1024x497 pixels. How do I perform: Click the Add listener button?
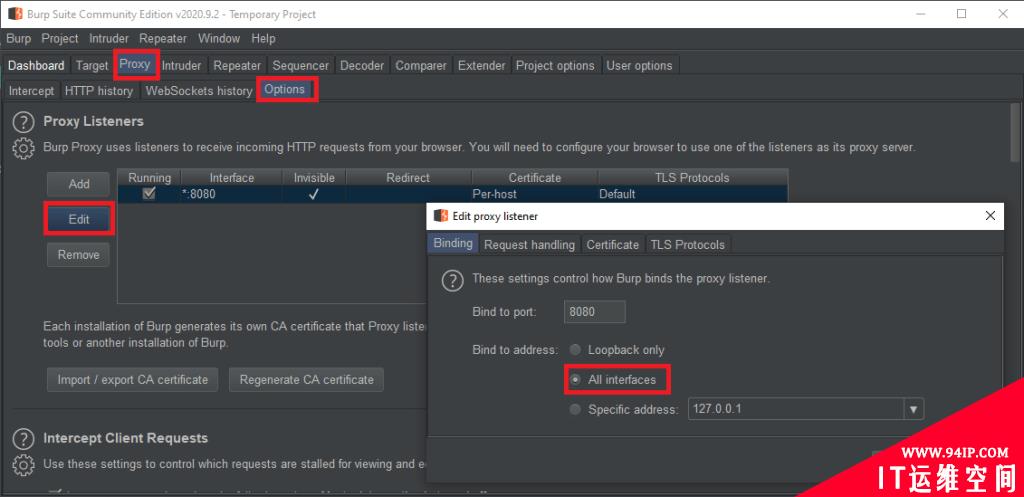coord(78,184)
